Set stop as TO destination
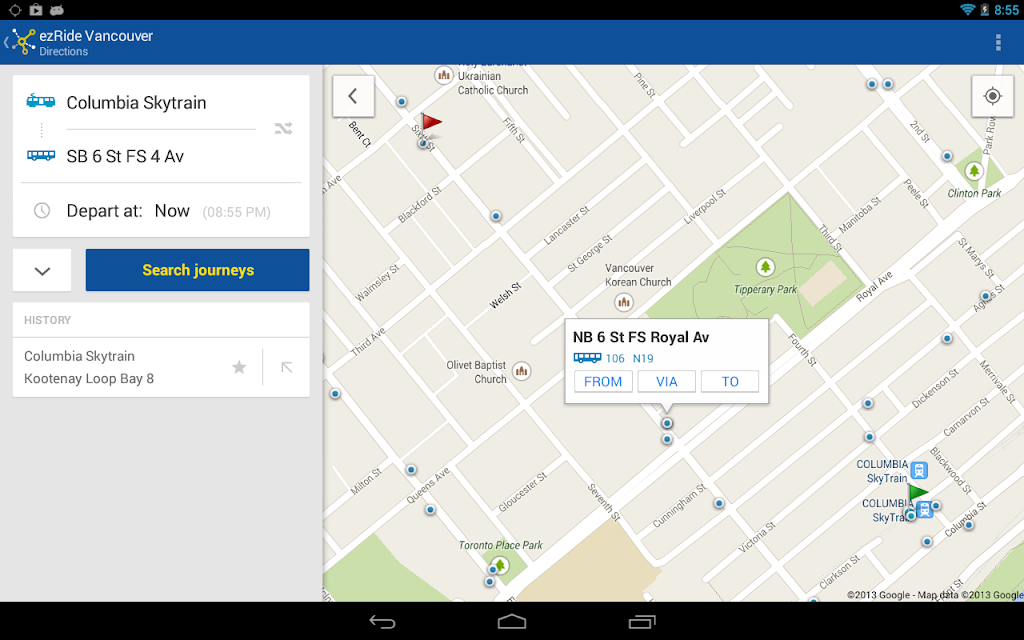 729,381
